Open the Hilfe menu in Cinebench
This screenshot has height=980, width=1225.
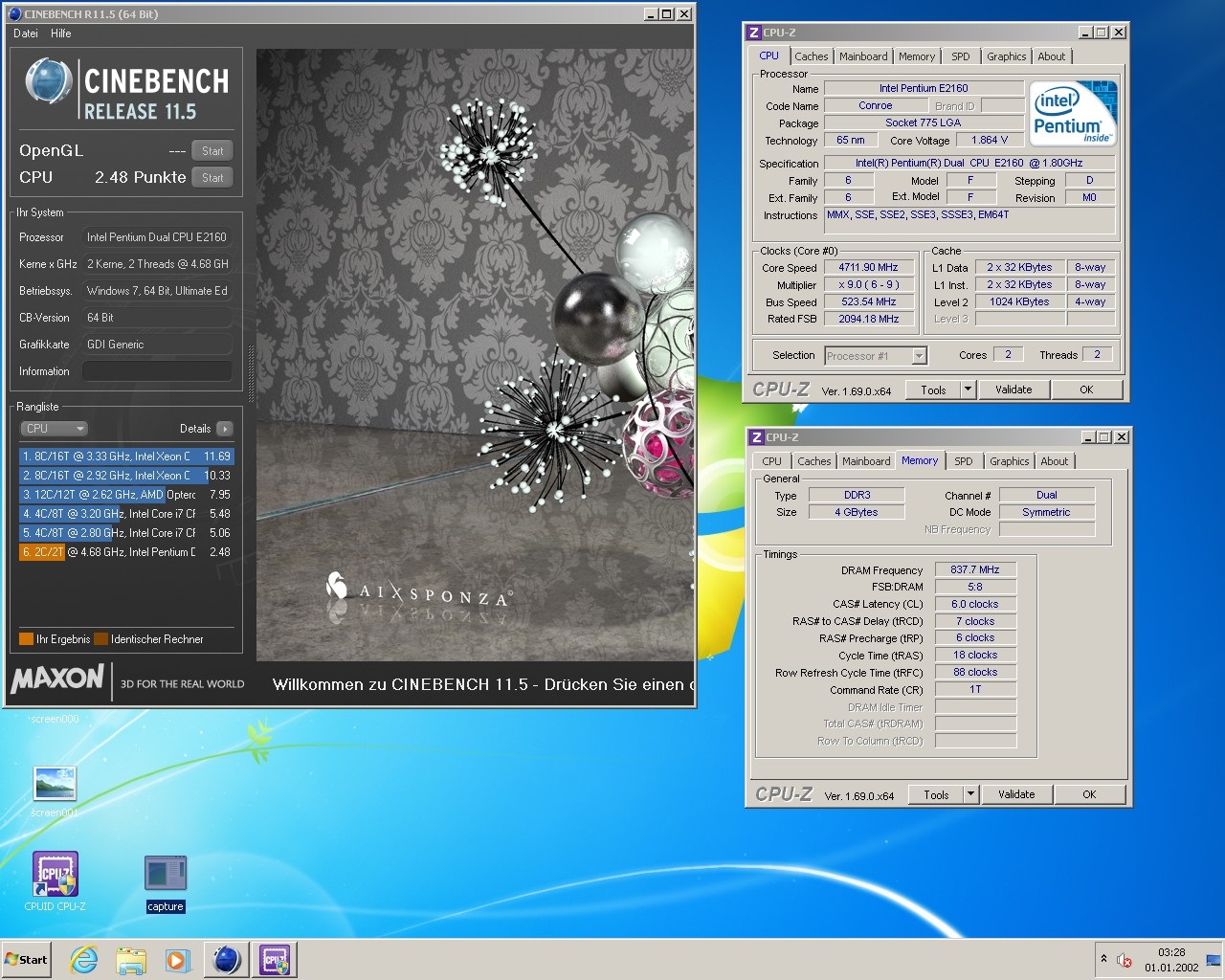(x=61, y=33)
